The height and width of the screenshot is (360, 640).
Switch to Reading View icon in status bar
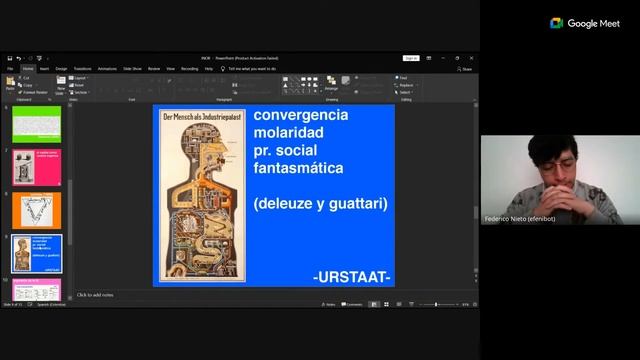click(399, 304)
